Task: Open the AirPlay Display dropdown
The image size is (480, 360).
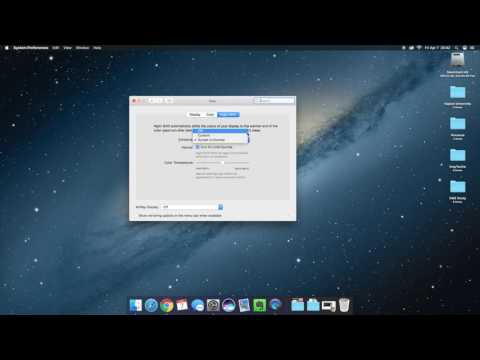Action: coord(192,207)
